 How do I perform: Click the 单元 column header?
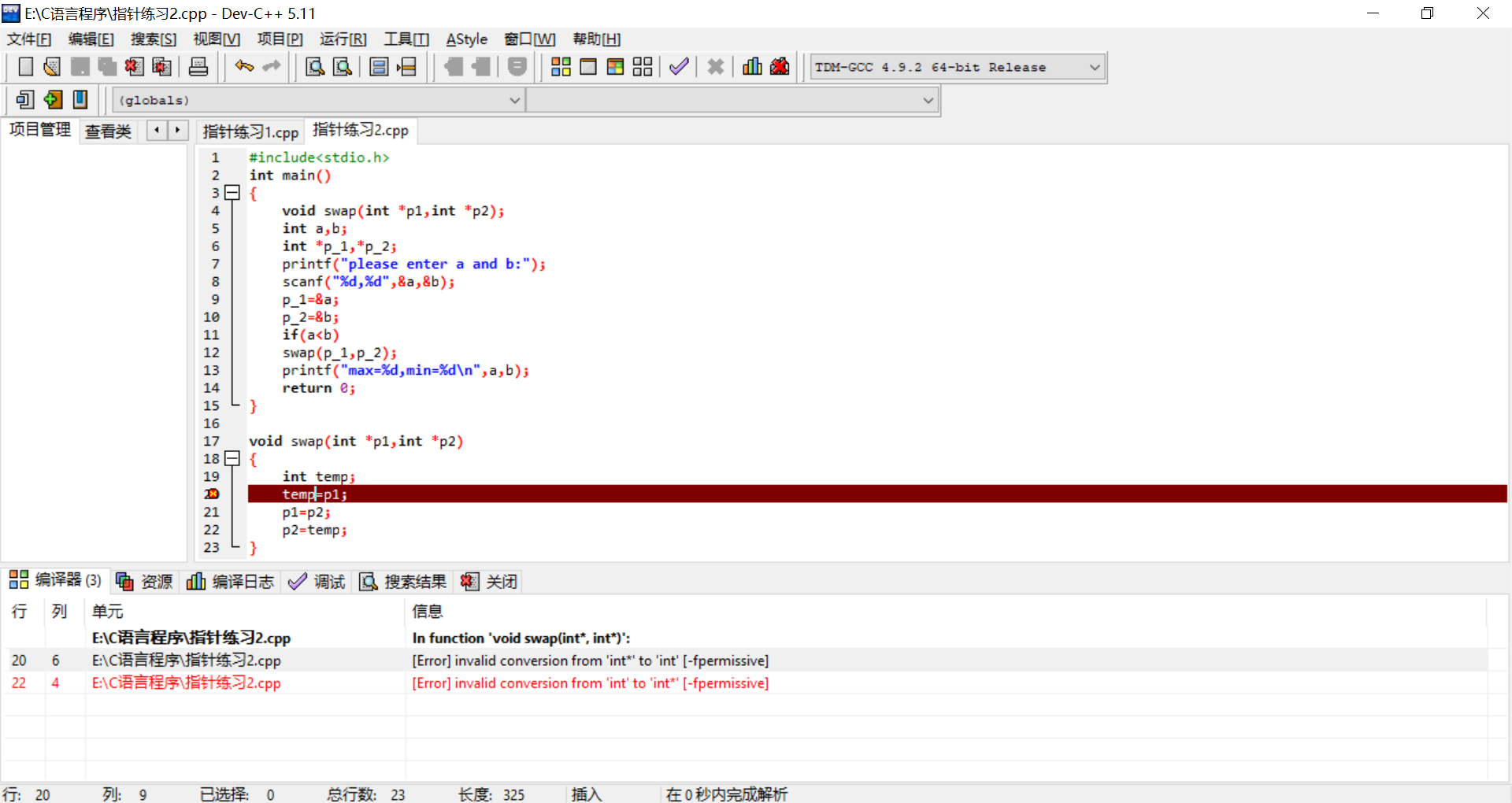tap(108, 611)
